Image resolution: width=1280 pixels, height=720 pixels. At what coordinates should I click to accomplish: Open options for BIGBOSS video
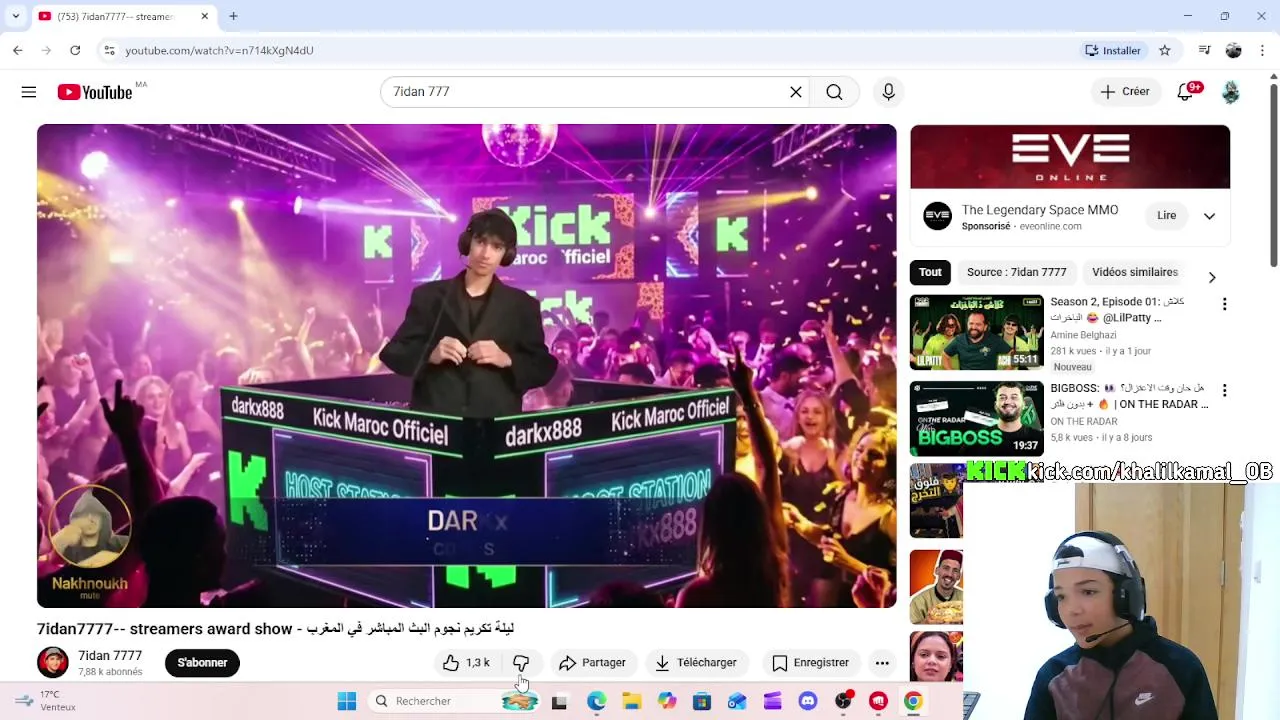click(x=1224, y=390)
